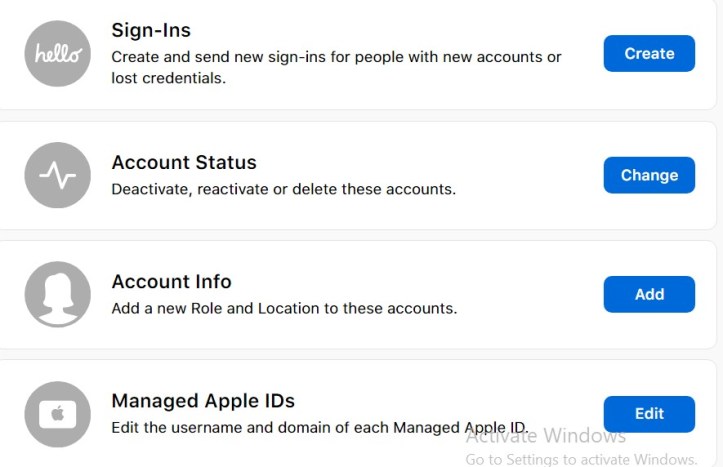Click the "Deactivate, reactivate or delete" description text
Screen dimensions: 723x467
[283, 188]
